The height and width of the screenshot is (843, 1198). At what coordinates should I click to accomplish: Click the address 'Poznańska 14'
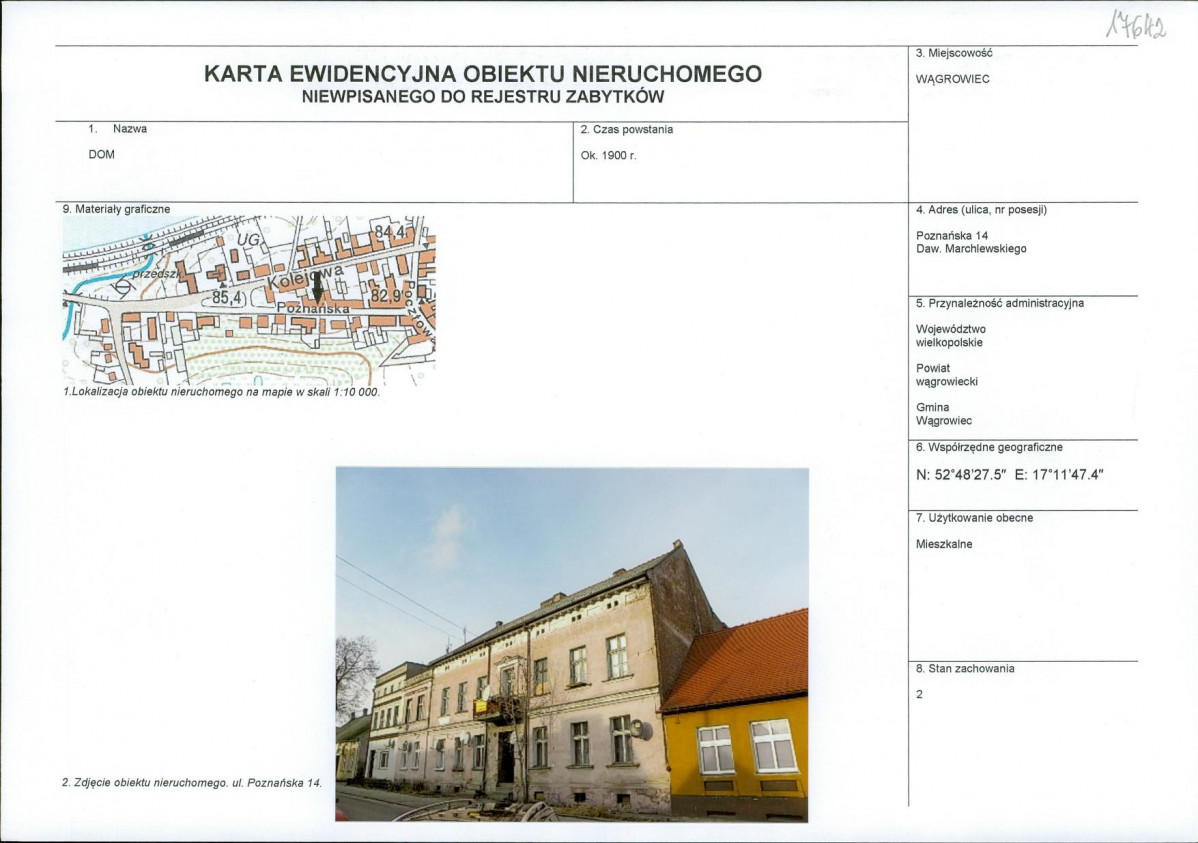click(951, 236)
